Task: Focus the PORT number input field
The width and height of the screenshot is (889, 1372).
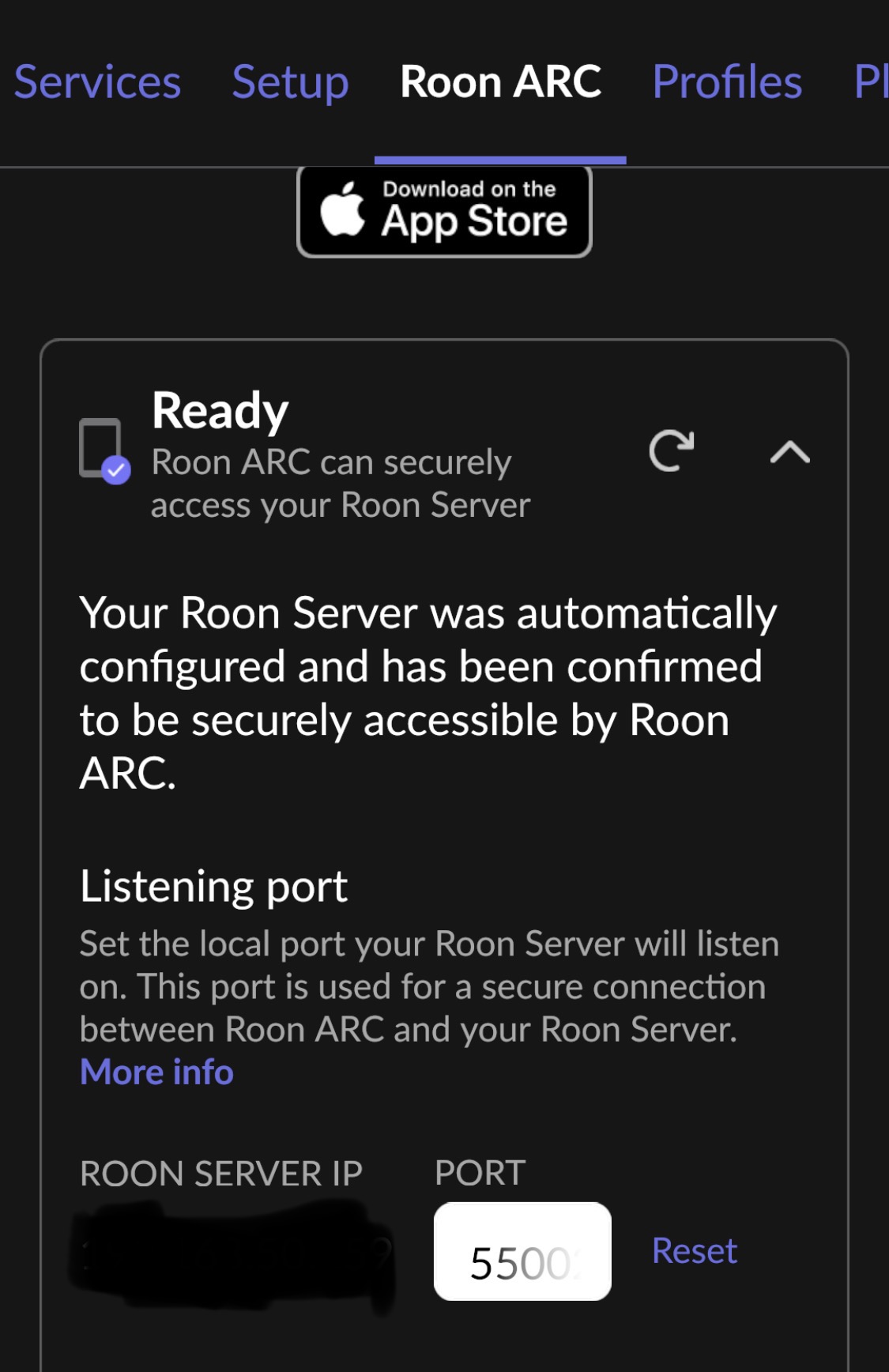Action: click(522, 1251)
